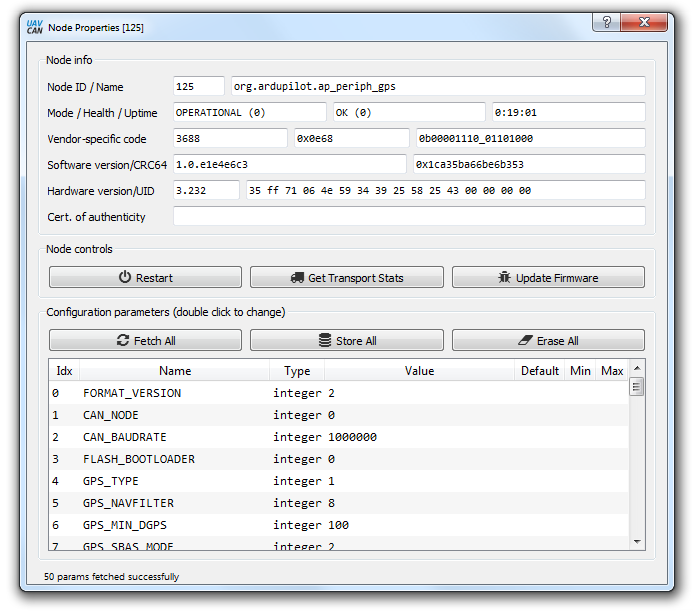This screenshot has width=696, height=611.
Task: Click the truck icon on Get Transport Stats
Action: (297, 278)
